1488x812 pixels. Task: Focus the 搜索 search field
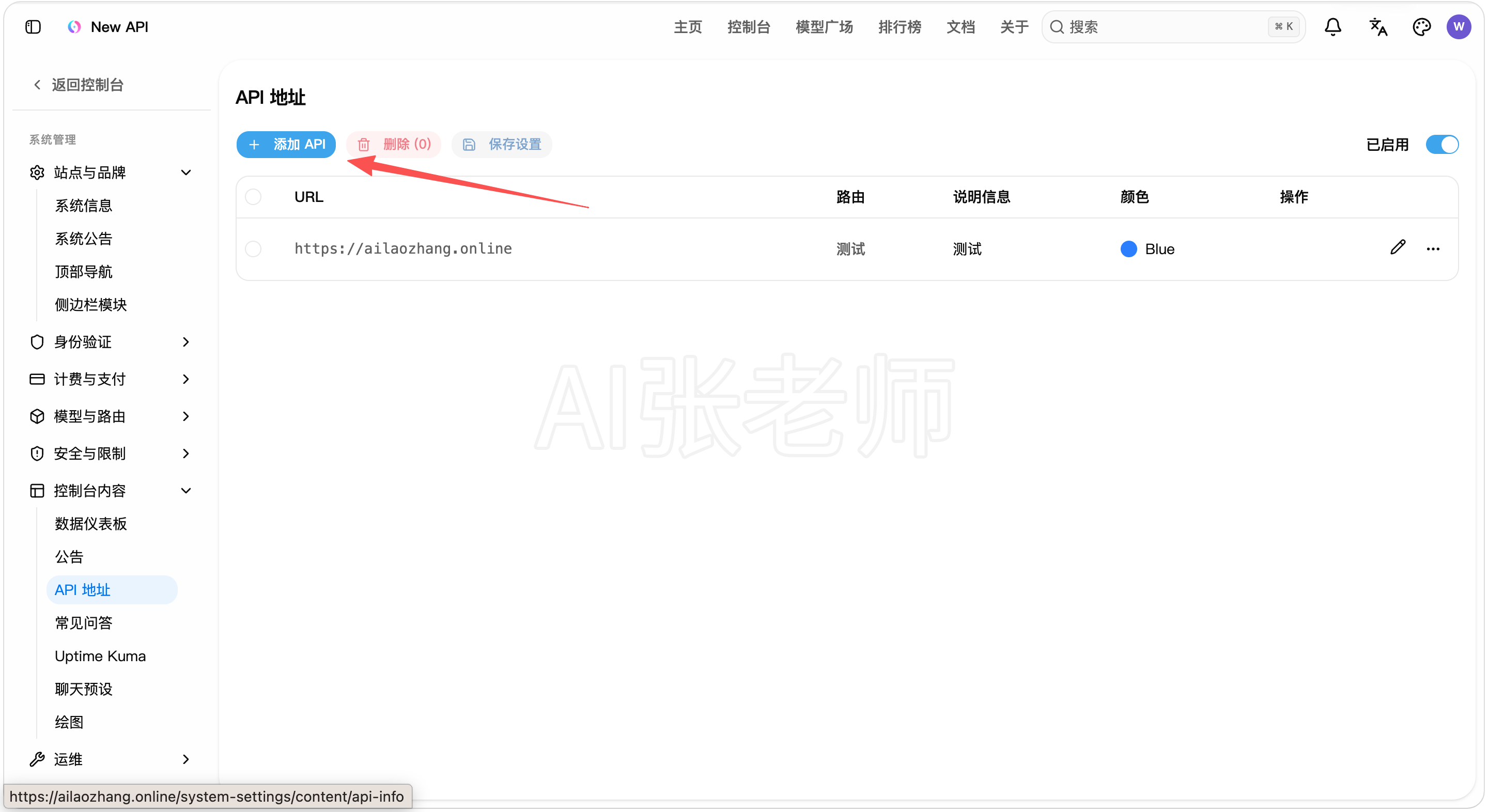1173,26
